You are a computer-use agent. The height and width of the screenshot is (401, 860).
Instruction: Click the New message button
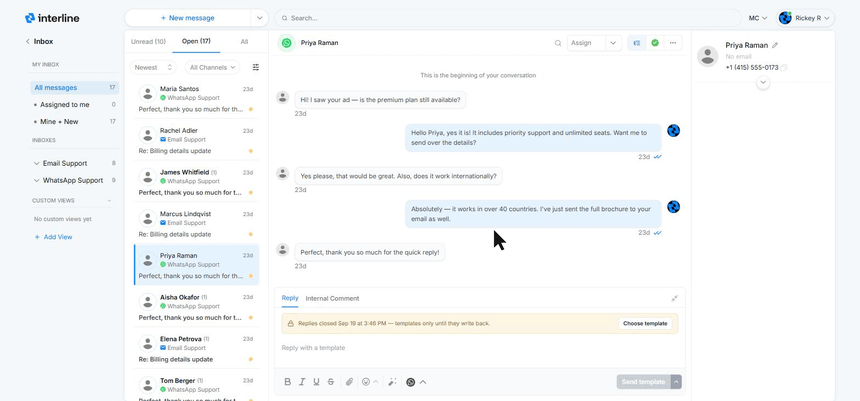[188, 18]
